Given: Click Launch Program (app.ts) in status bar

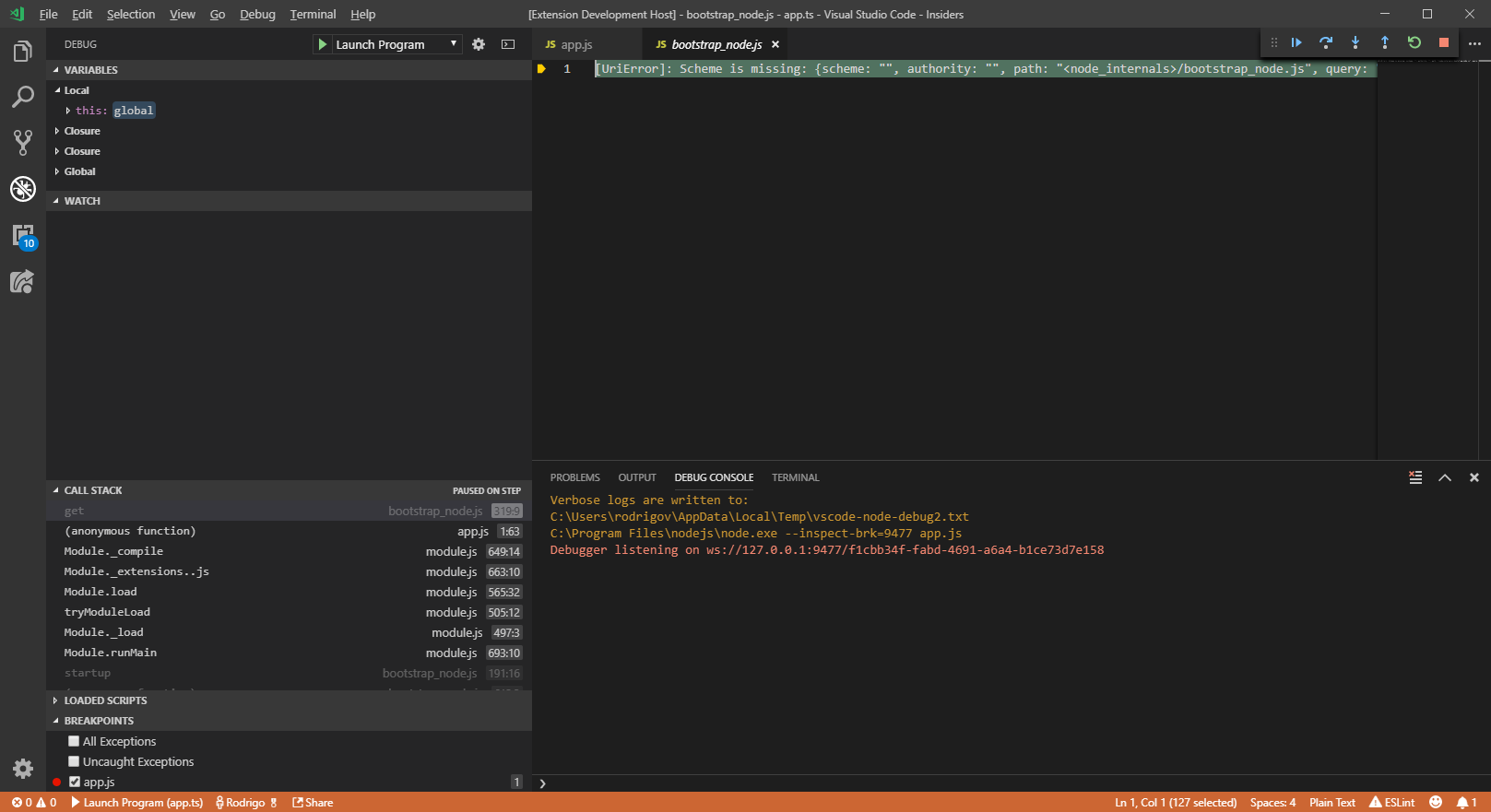Looking at the screenshot, I should coord(136,803).
